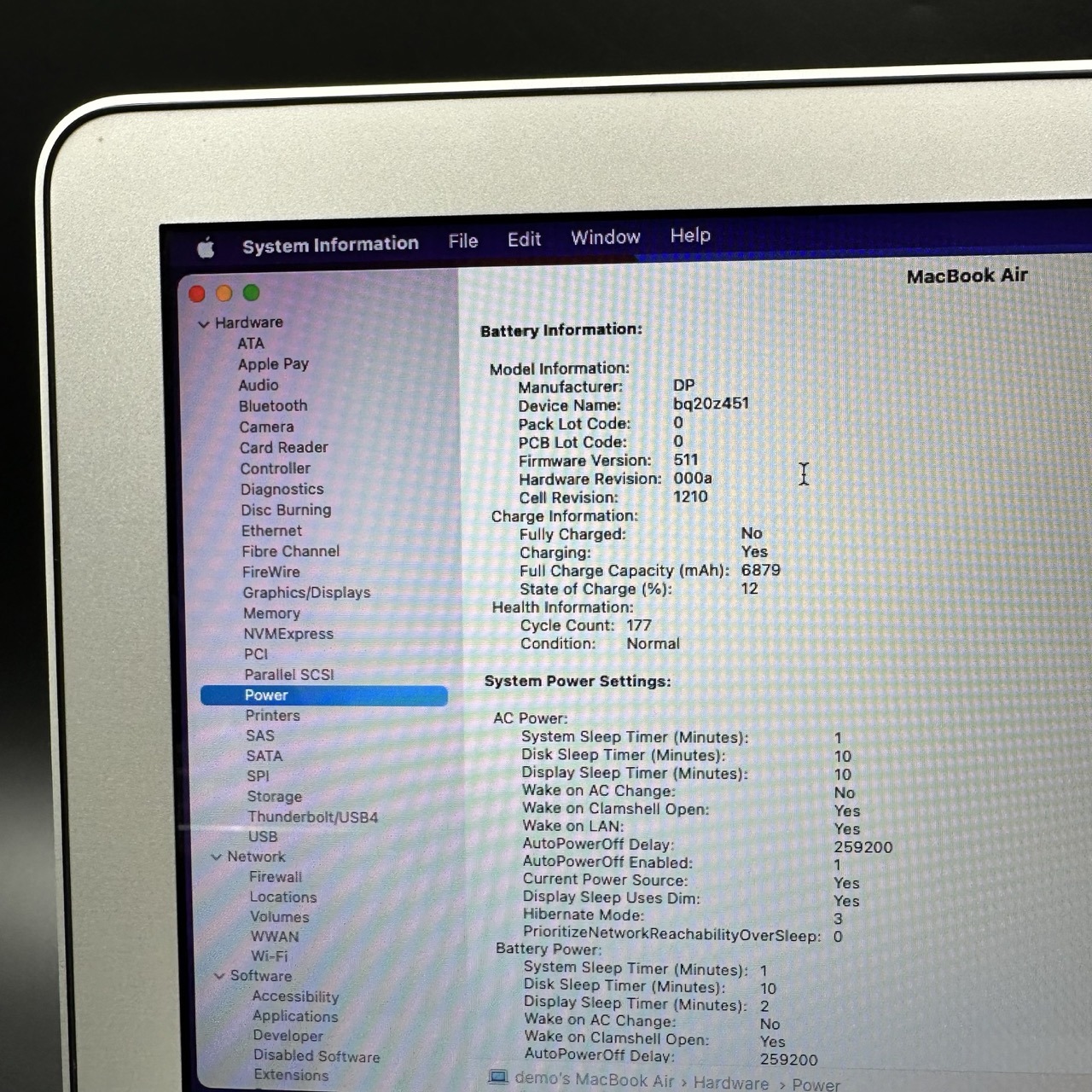Viewport: 1092px width, 1092px height.
Task: Select Audio in the sidebar
Action: tap(258, 386)
